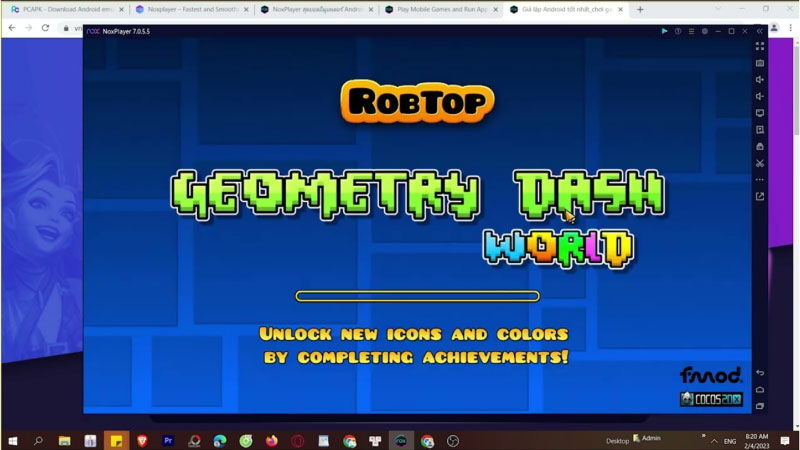This screenshot has height=450, width=800.
Task: Open Firefox from taskbar
Action: [271, 441]
